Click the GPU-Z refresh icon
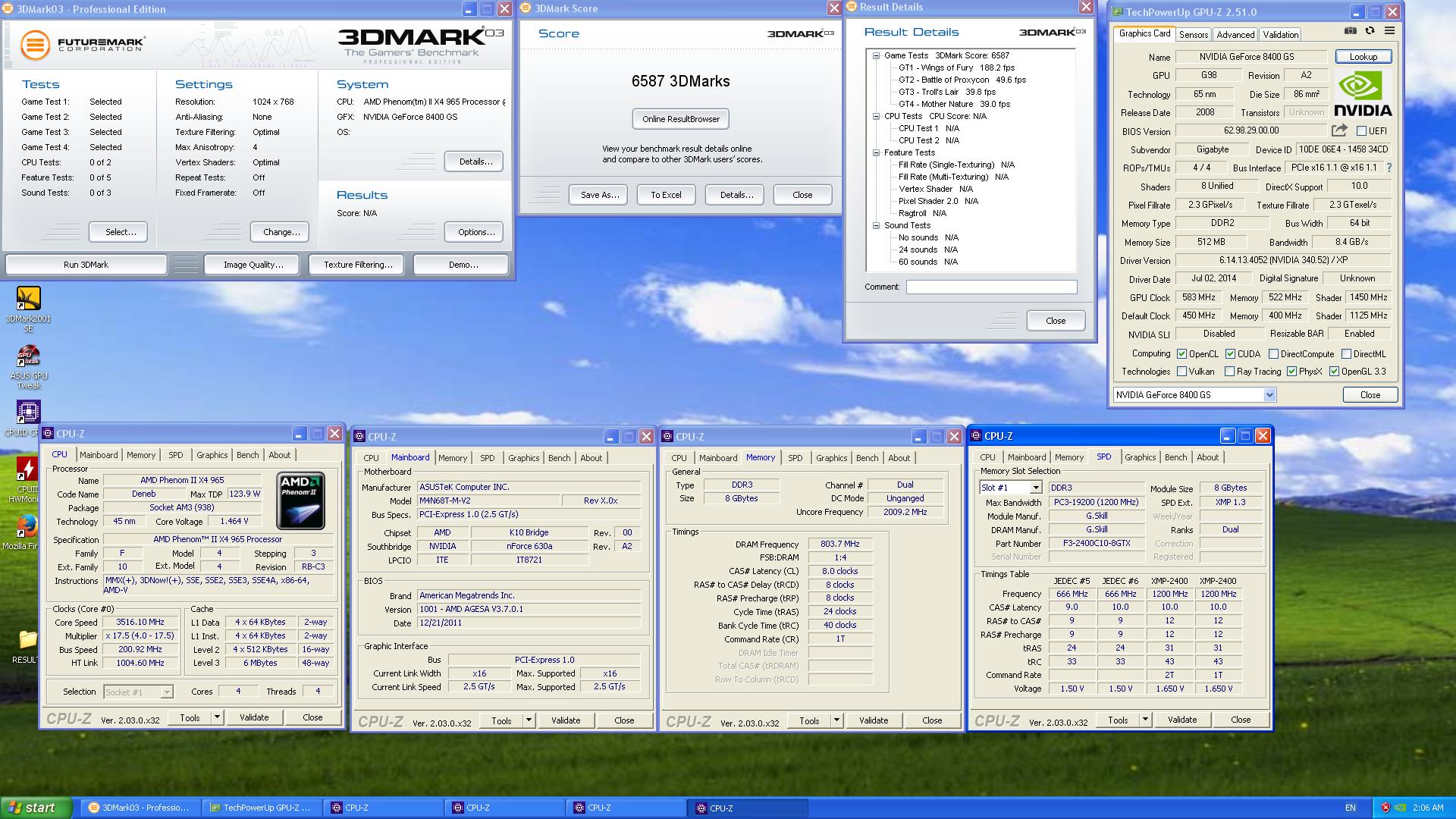 coord(1370,31)
